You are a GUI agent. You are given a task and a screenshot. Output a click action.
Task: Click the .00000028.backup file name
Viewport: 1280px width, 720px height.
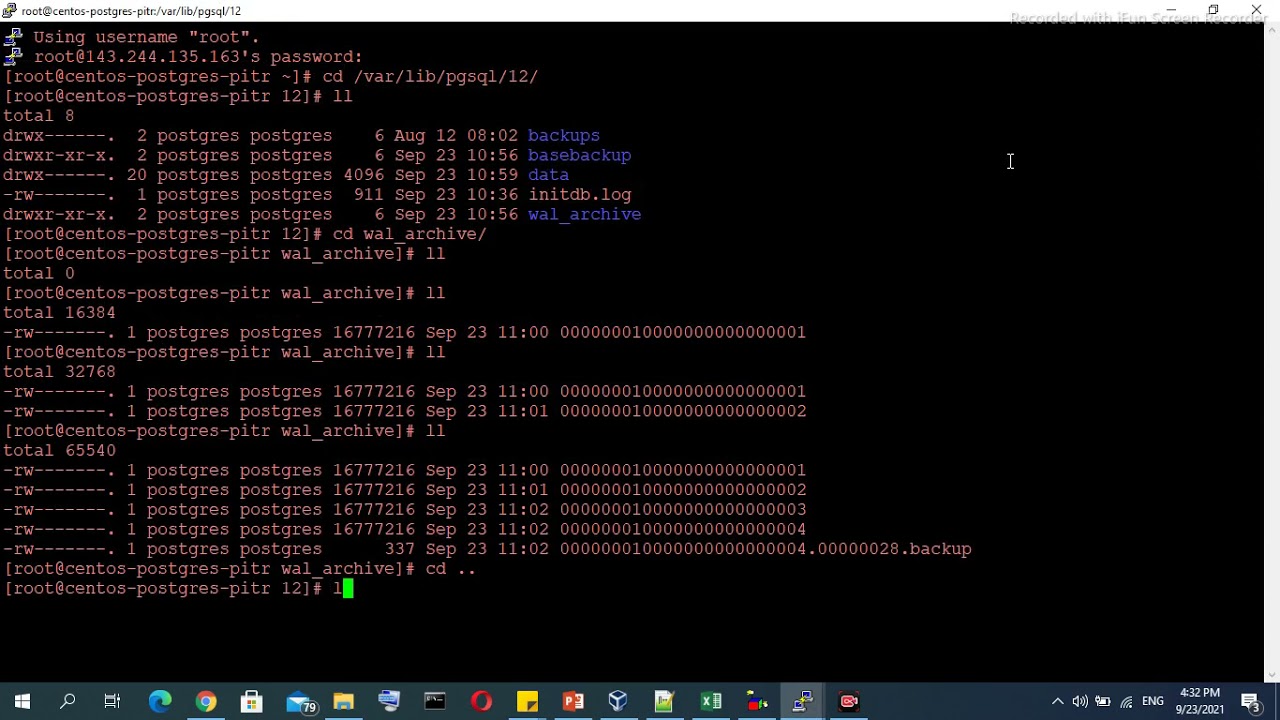(x=765, y=549)
